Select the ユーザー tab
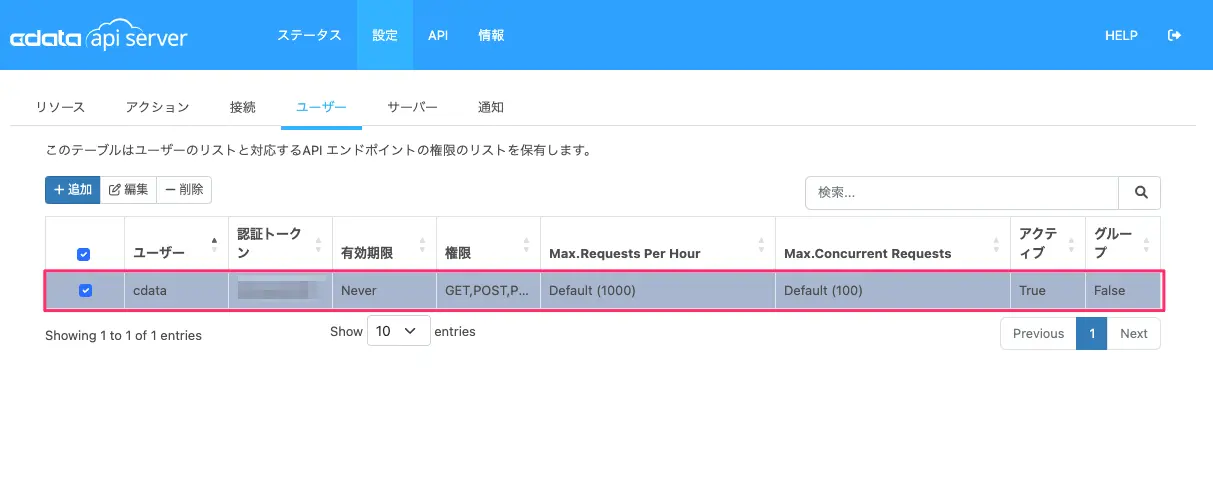Image resolution: width=1213 pixels, height=498 pixels. click(321, 107)
